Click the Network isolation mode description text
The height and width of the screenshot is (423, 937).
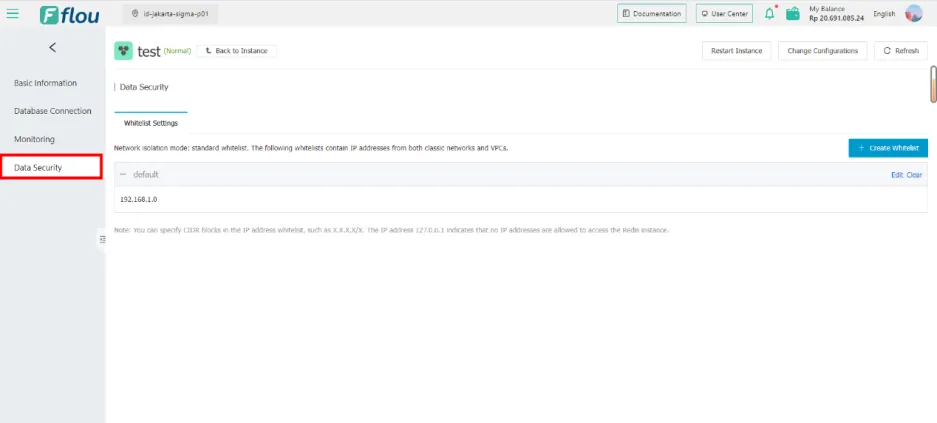pyautogui.click(x=311, y=148)
